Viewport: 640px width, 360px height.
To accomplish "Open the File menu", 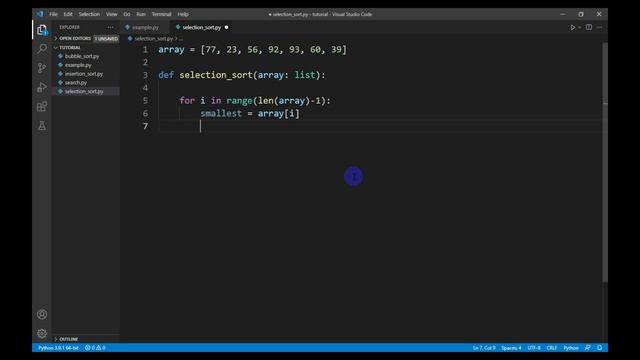I will [x=53, y=14].
